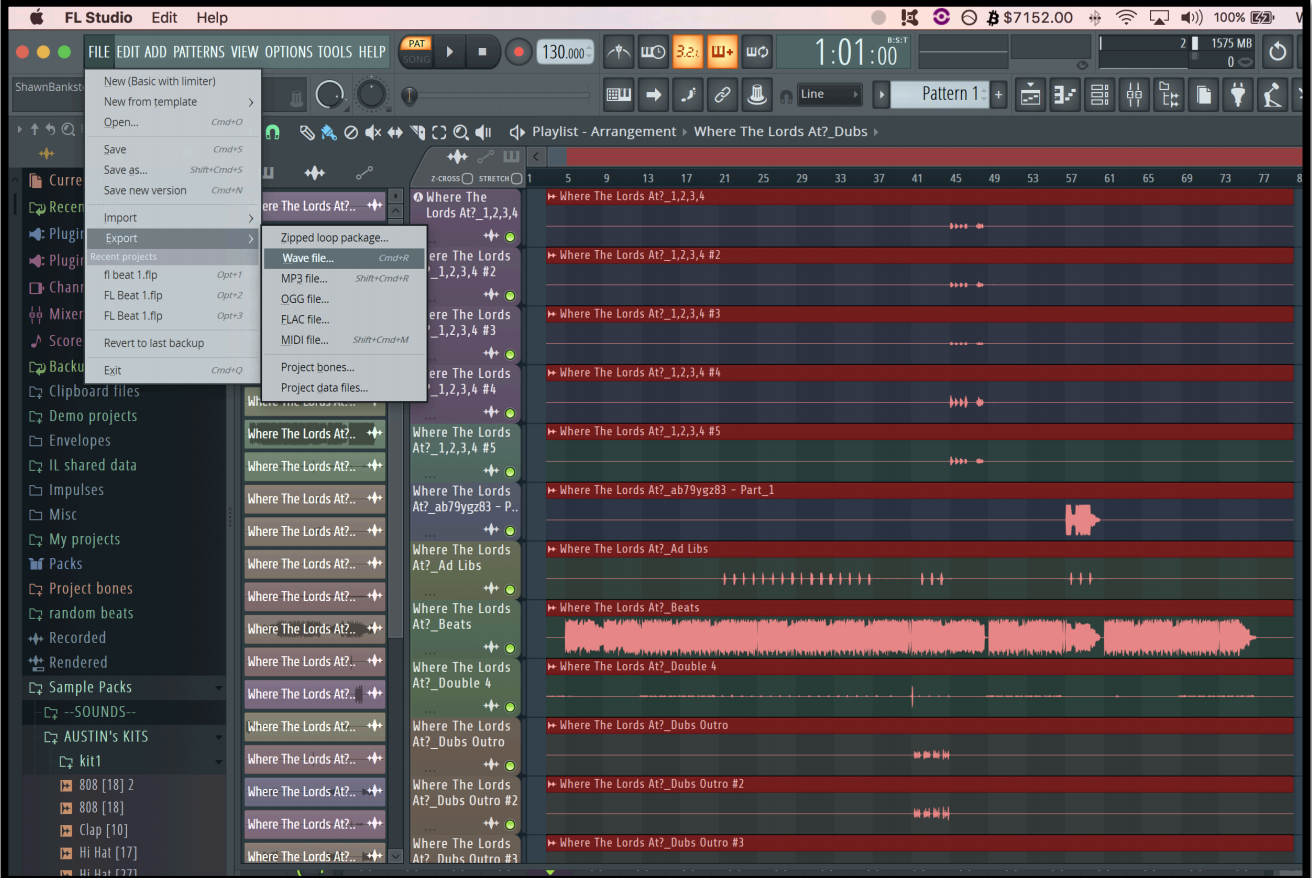
Task: Click arrow after Where The Lords At?_Dubs
Action: 877,132
